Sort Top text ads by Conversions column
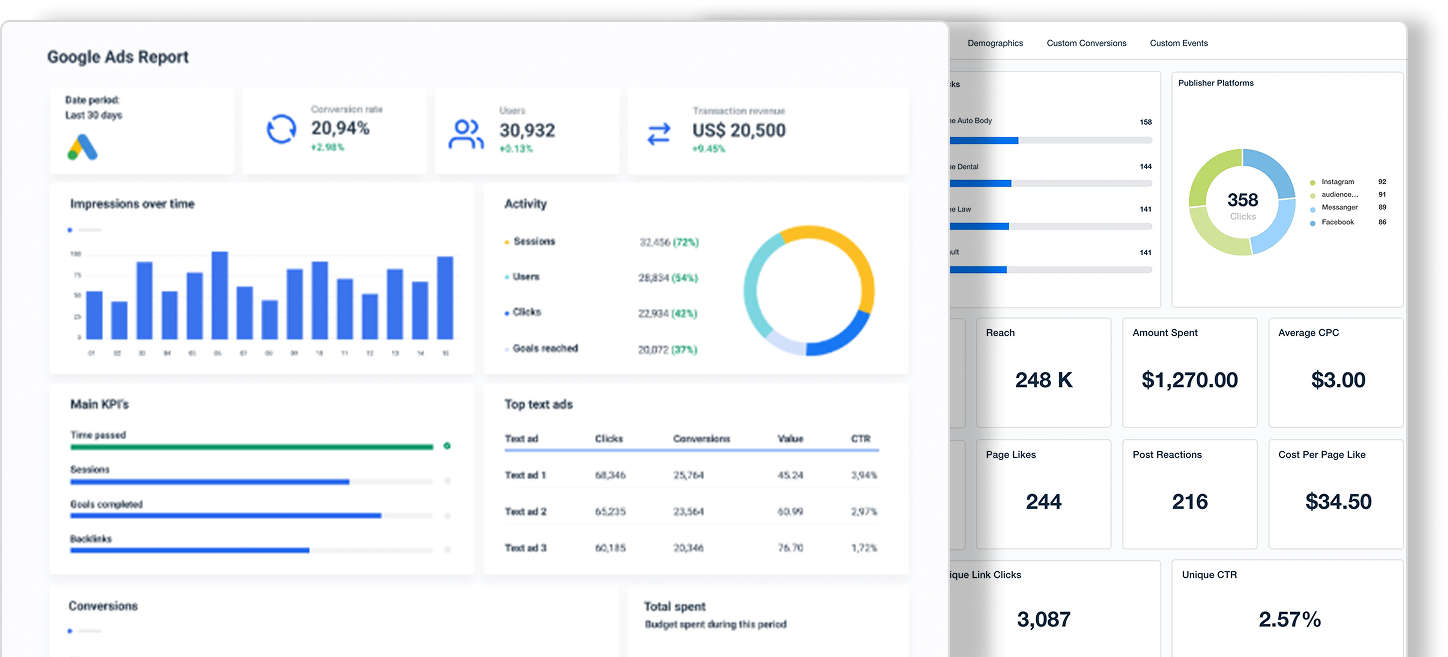The width and height of the screenshot is (1448, 657). click(x=701, y=439)
